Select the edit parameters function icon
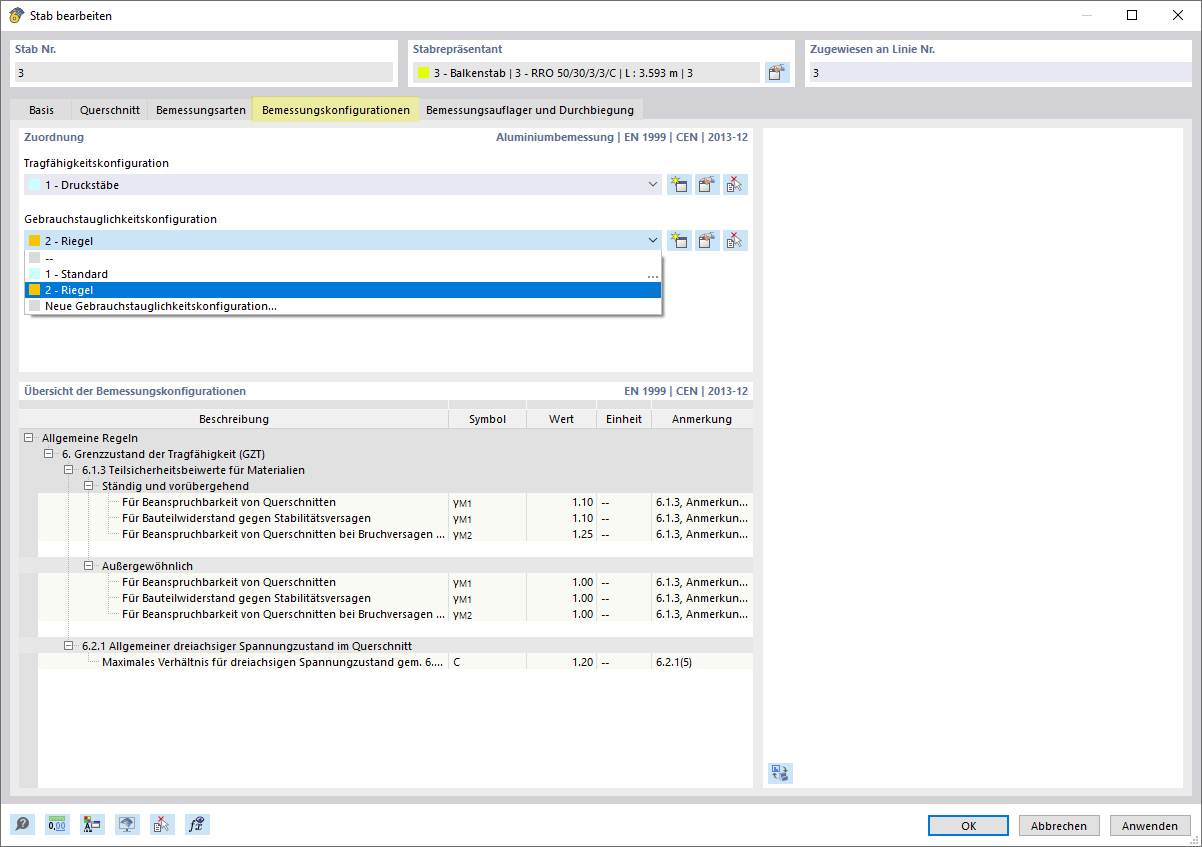This screenshot has width=1202, height=847. tap(197, 824)
